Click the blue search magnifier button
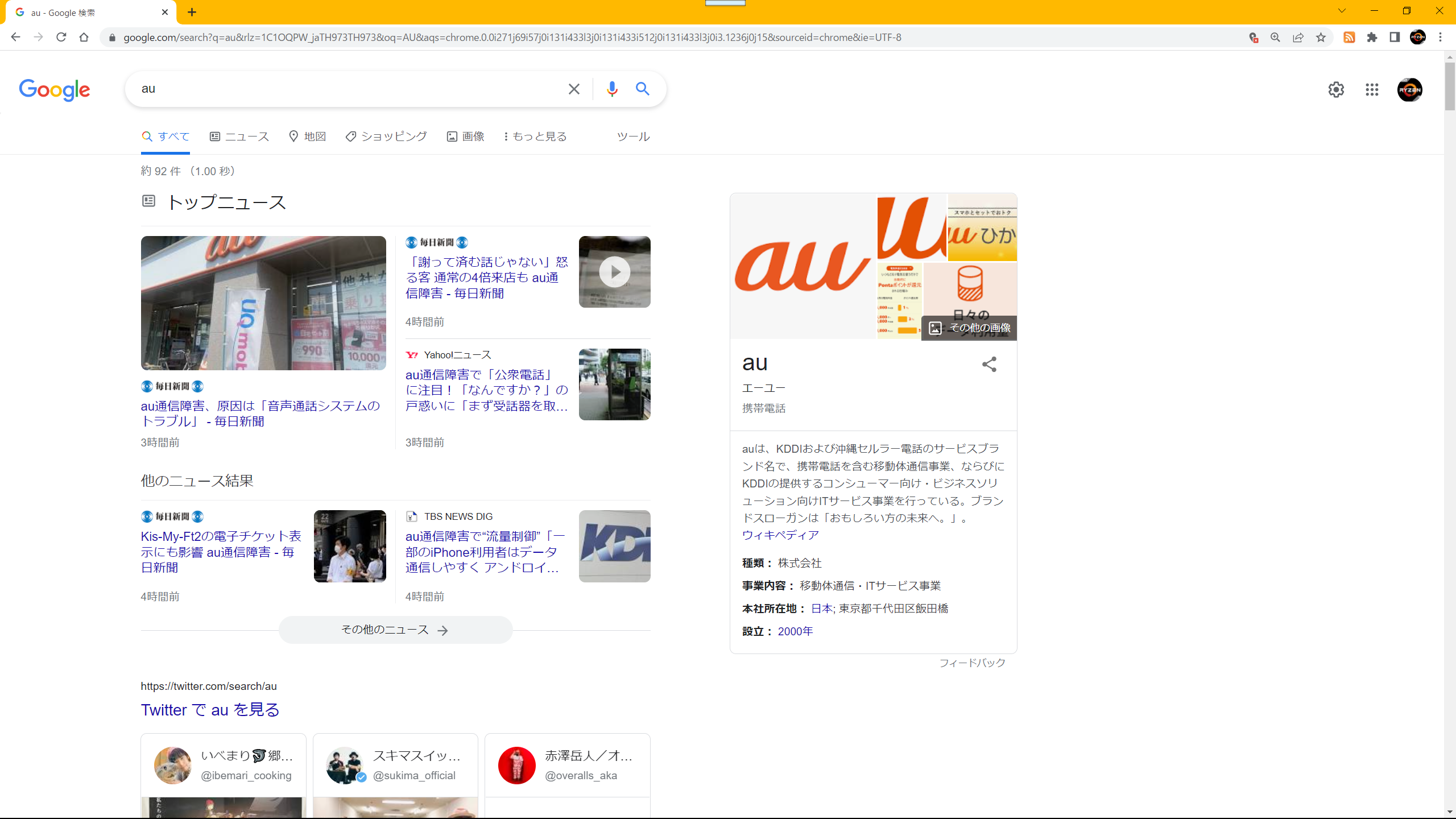Screen dimensions: 1456x819 (x=643, y=89)
